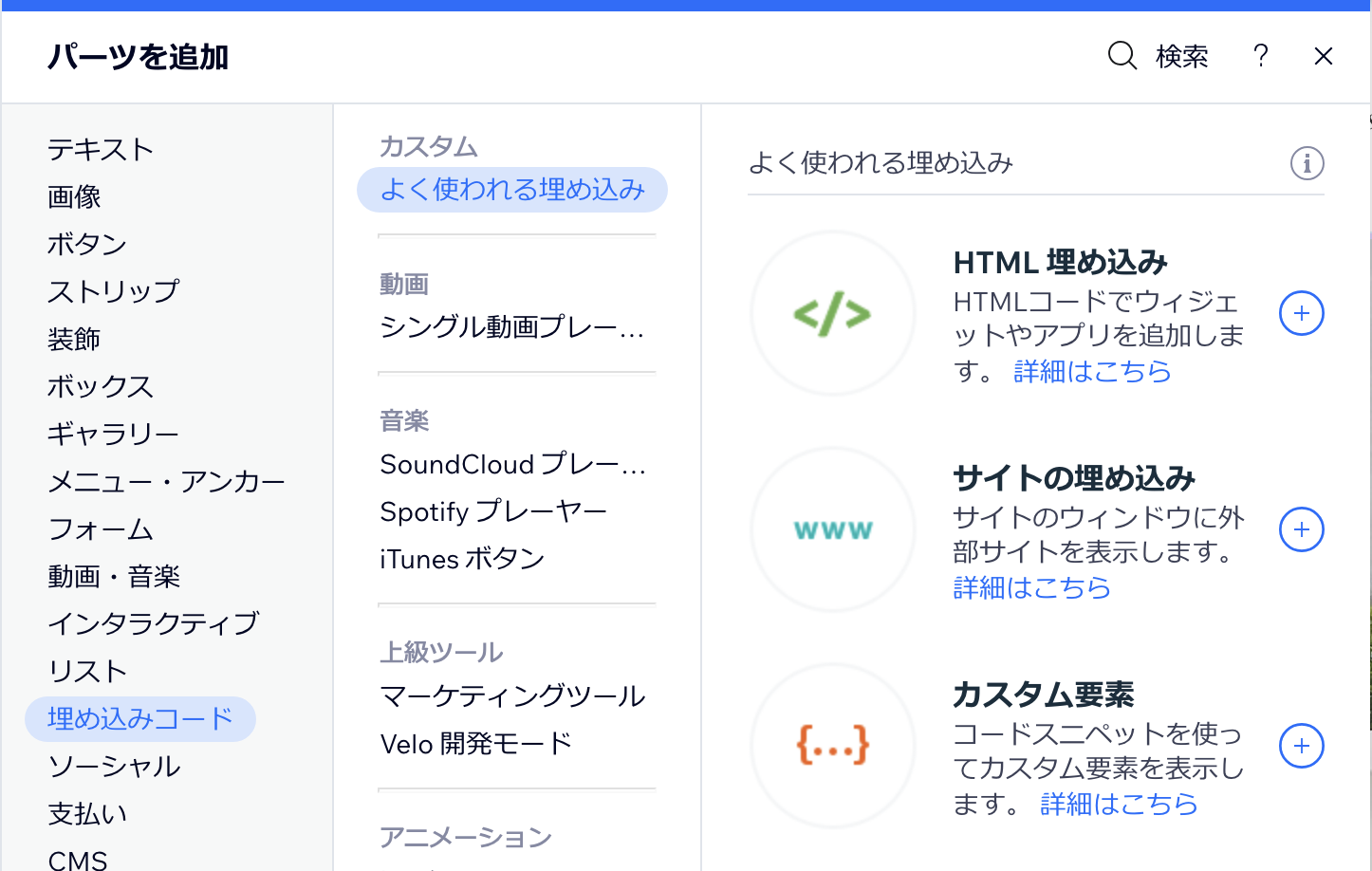Close the パーツを追加 panel
This screenshot has width=1372, height=871.
coord(1324,57)
